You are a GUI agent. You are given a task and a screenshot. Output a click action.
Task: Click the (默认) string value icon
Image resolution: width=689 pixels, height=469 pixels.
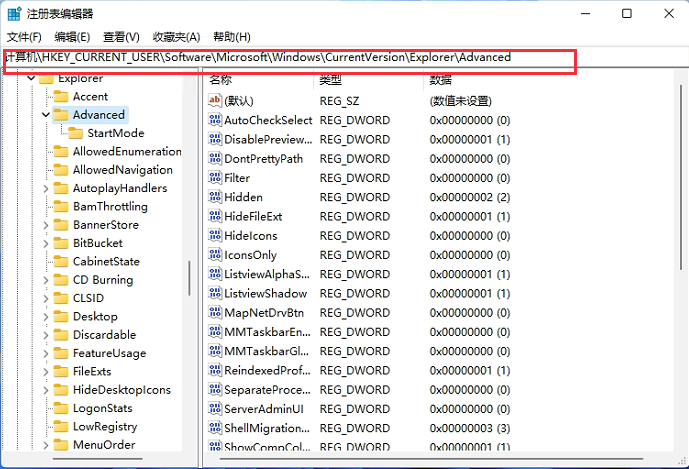215,101
